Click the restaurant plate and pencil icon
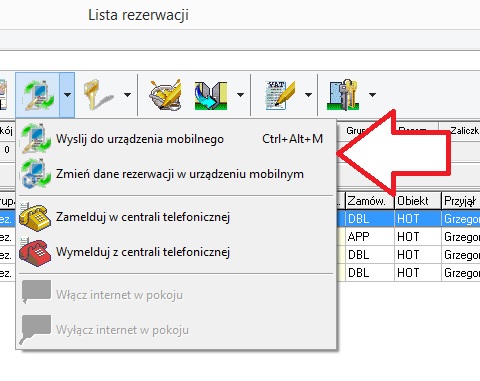 tap(165, 95)
